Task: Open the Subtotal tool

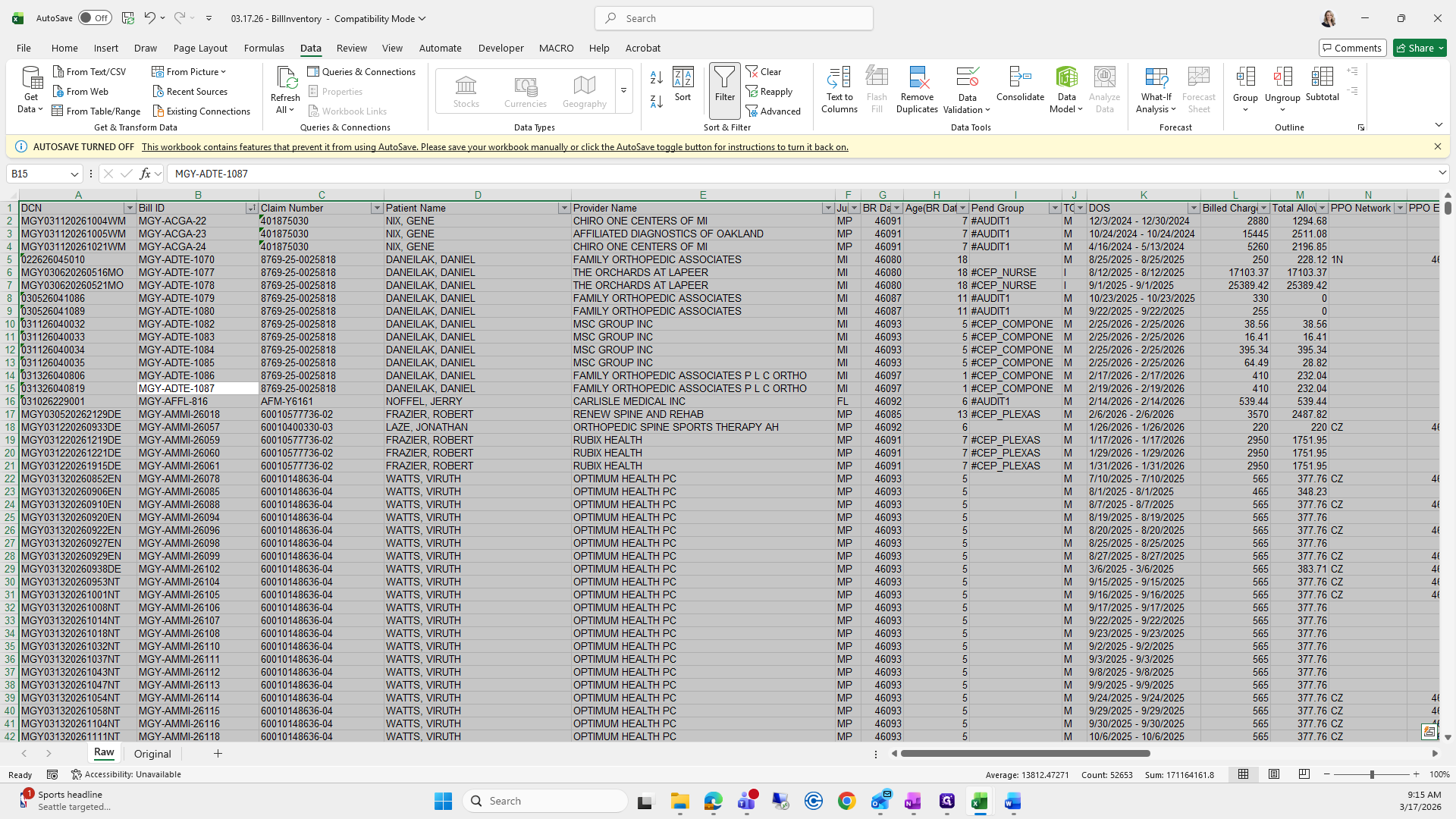Action: (x=1322, y=78)
